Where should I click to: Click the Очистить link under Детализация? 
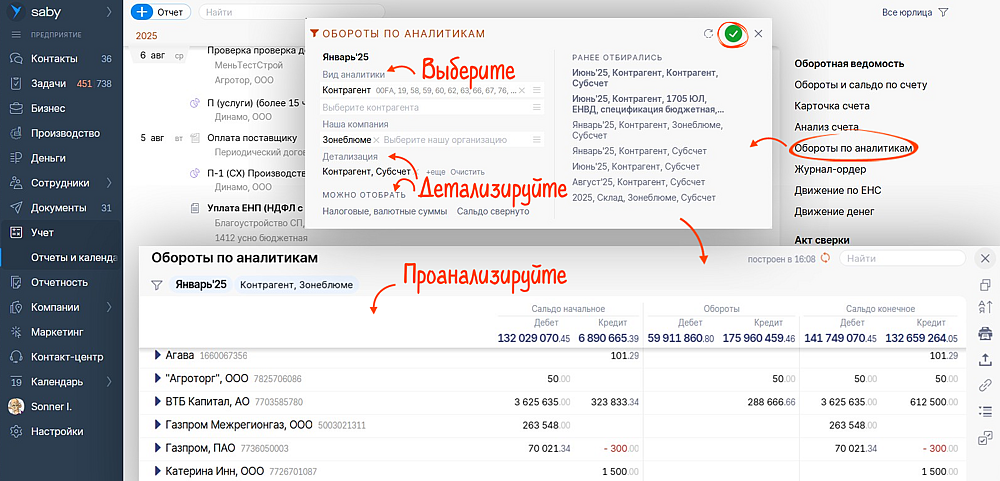click(467, 172)
